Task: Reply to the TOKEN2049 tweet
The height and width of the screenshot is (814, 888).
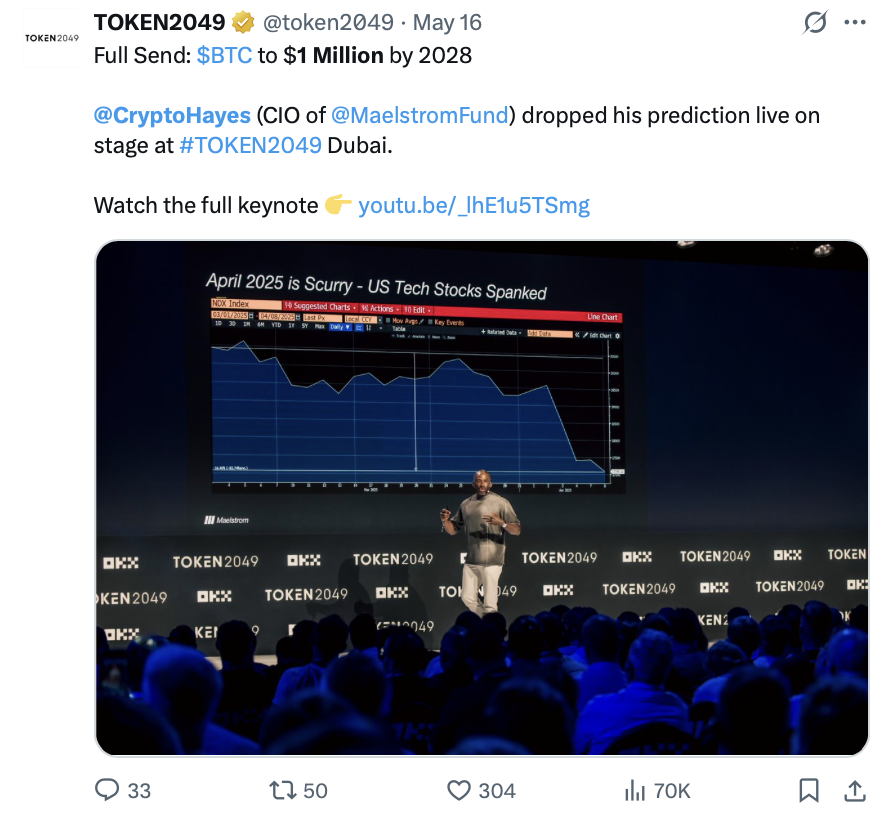Action: tap(108, 790)
